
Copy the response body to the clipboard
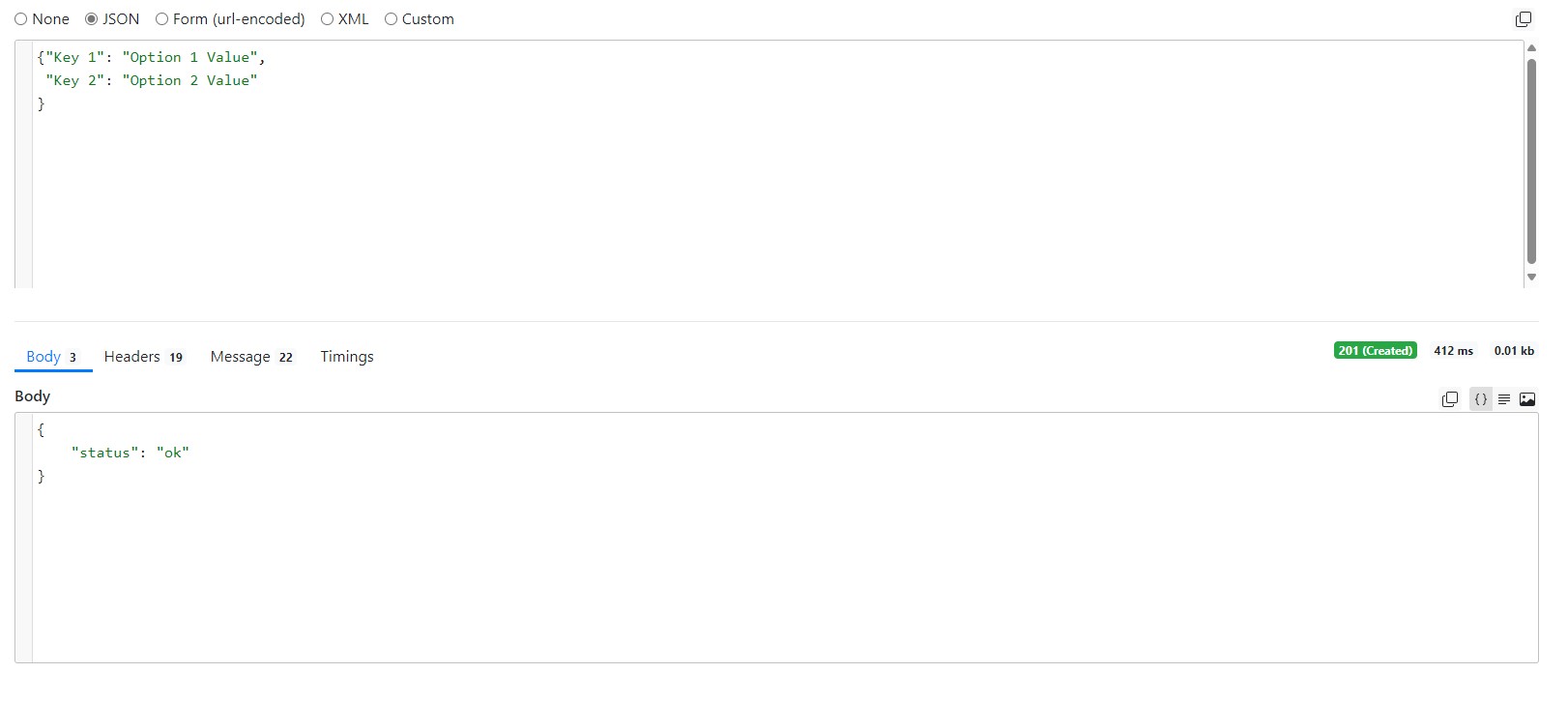[x=1449, y=399]
